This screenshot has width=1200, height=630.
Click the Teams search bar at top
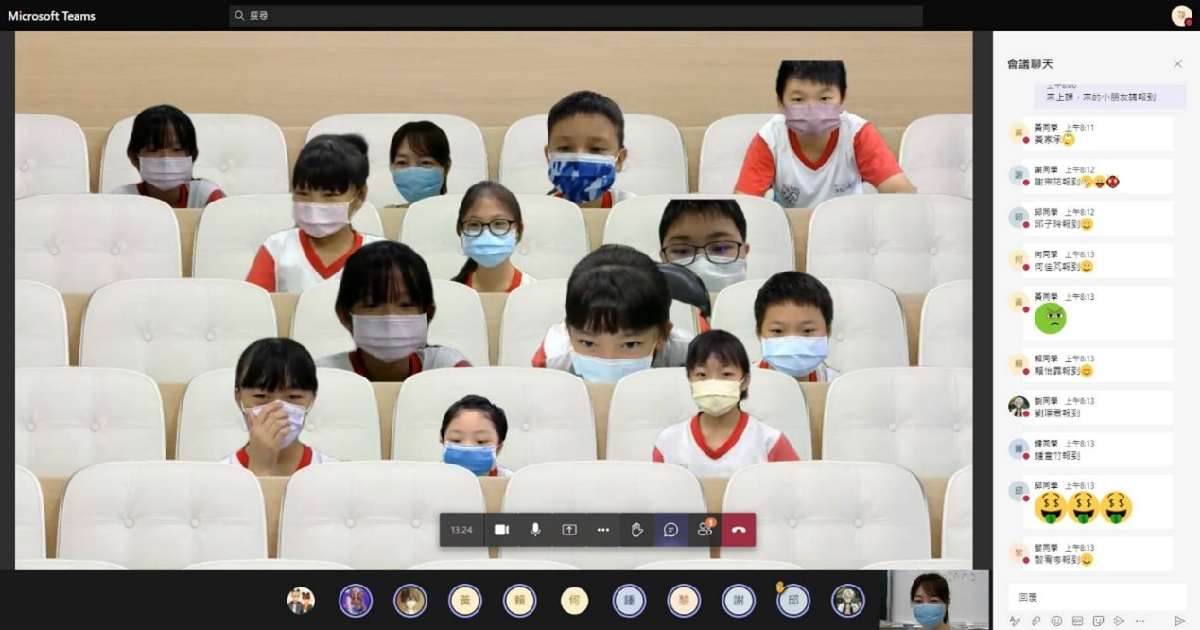pos(575,16)
